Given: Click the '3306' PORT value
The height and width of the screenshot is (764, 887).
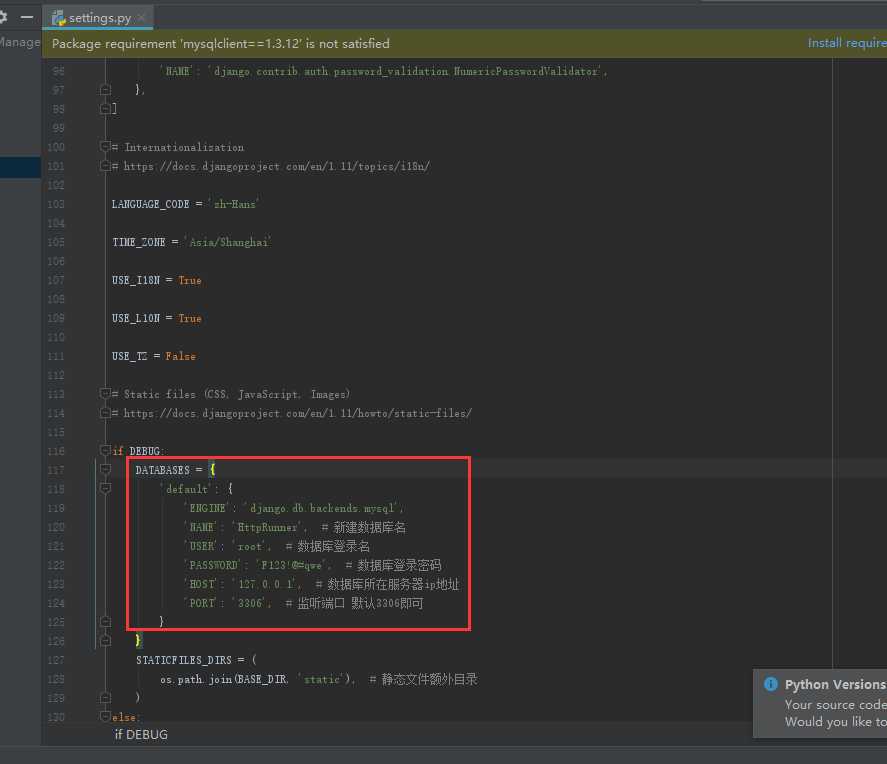Looking at the screenshot, I should [249, 603].
